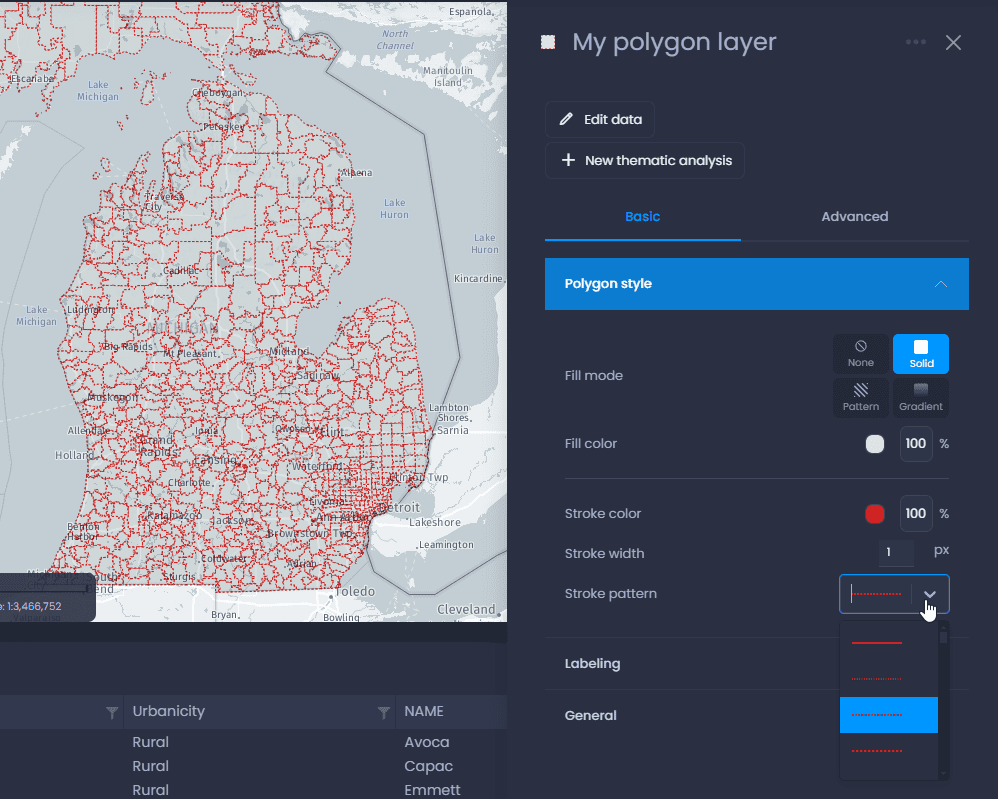This screenshot has height=799, width=998.
Task: Toggle the Stroke pattern dropdown arrow
Action: (930, 594)
